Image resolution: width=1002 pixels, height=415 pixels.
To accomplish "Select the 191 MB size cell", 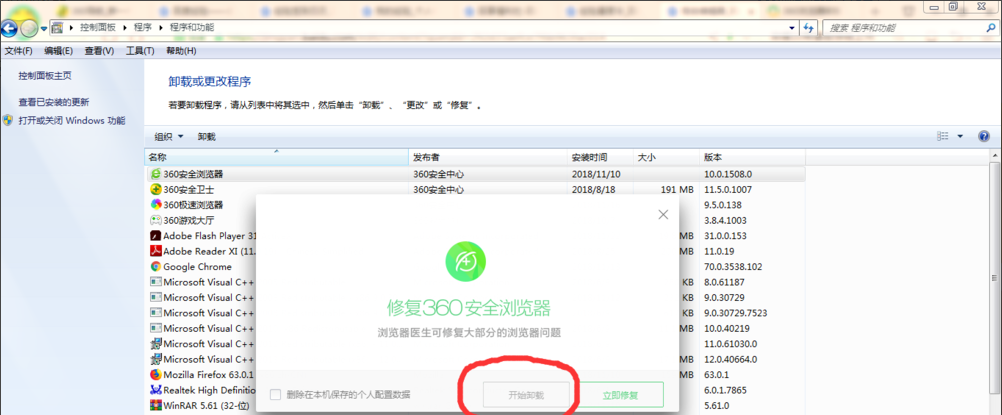I will click(x=675, y=189).
